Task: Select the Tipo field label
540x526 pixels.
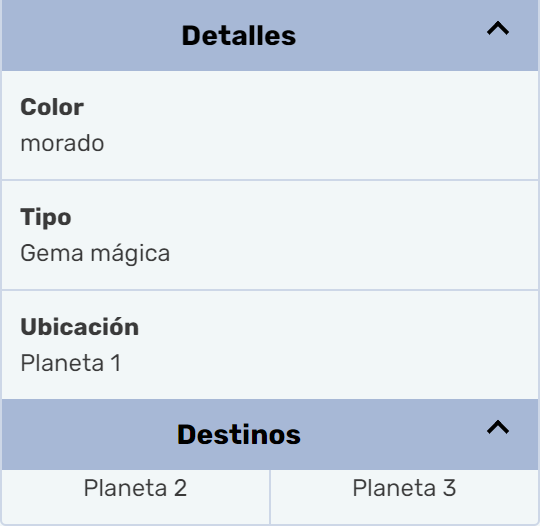Action: (x=46, y=217)
